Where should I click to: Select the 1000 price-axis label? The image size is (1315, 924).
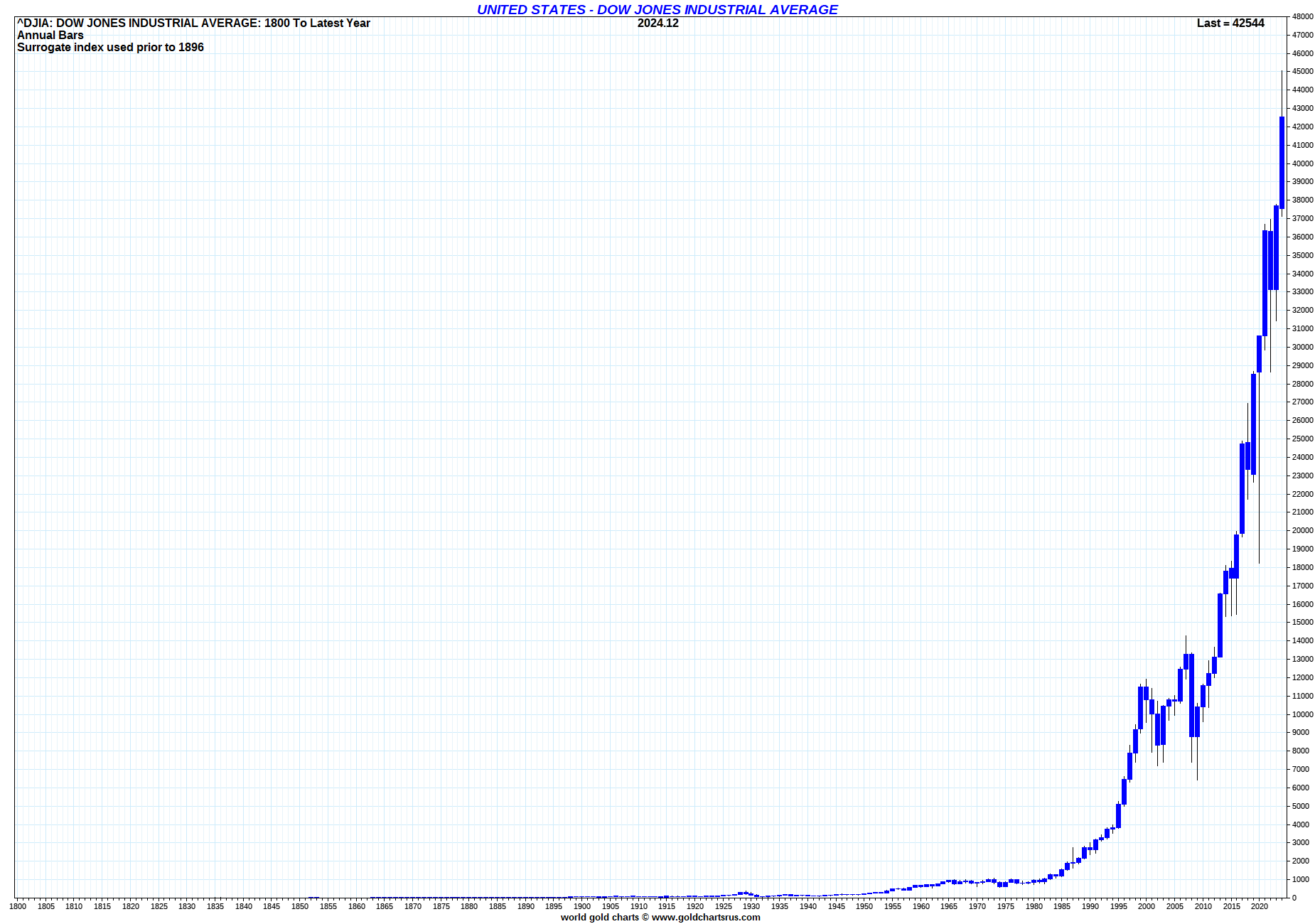coord(1300,879)
